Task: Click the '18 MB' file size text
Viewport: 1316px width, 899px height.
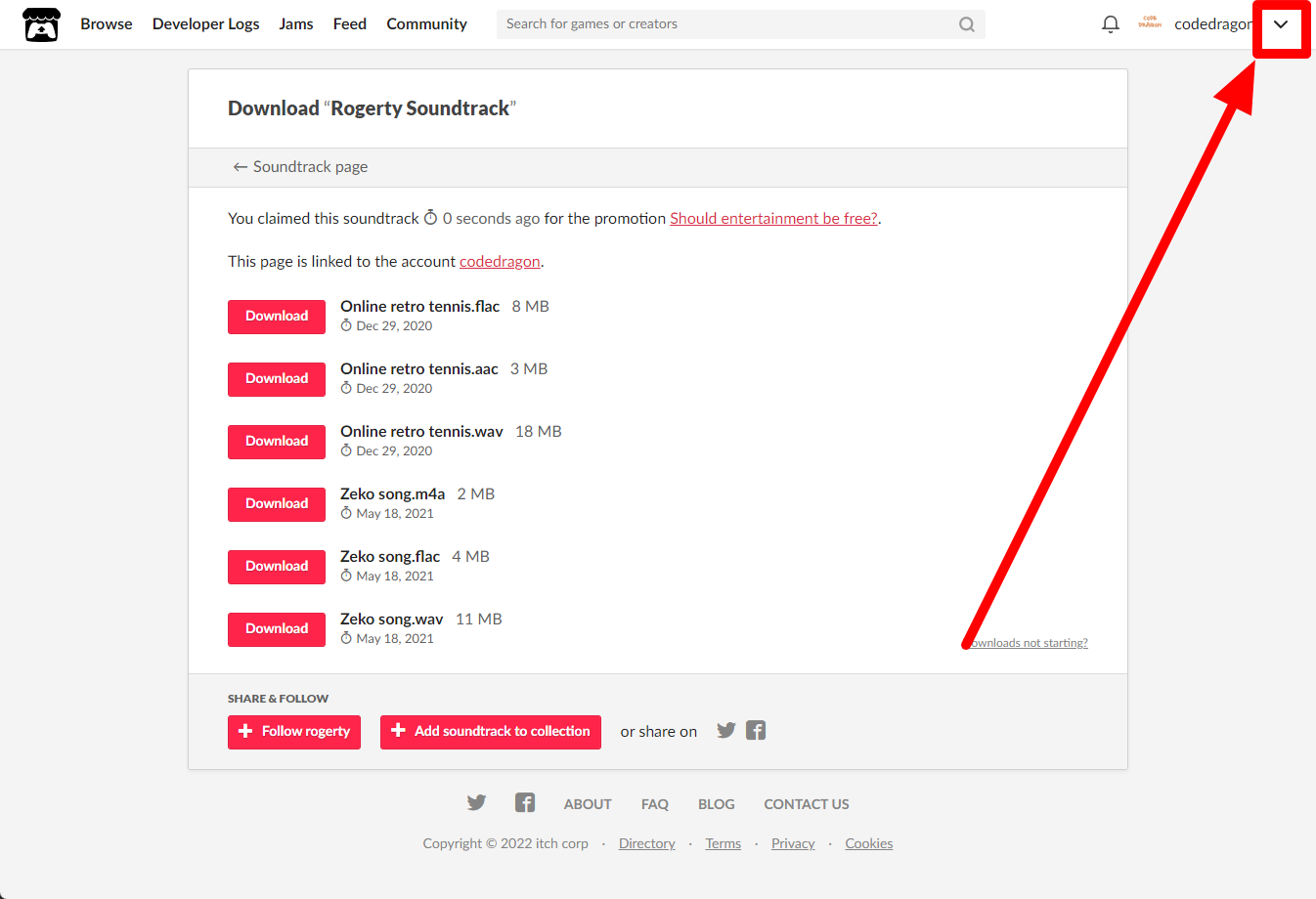Action: pyautogui.click(x=539, y=432)
